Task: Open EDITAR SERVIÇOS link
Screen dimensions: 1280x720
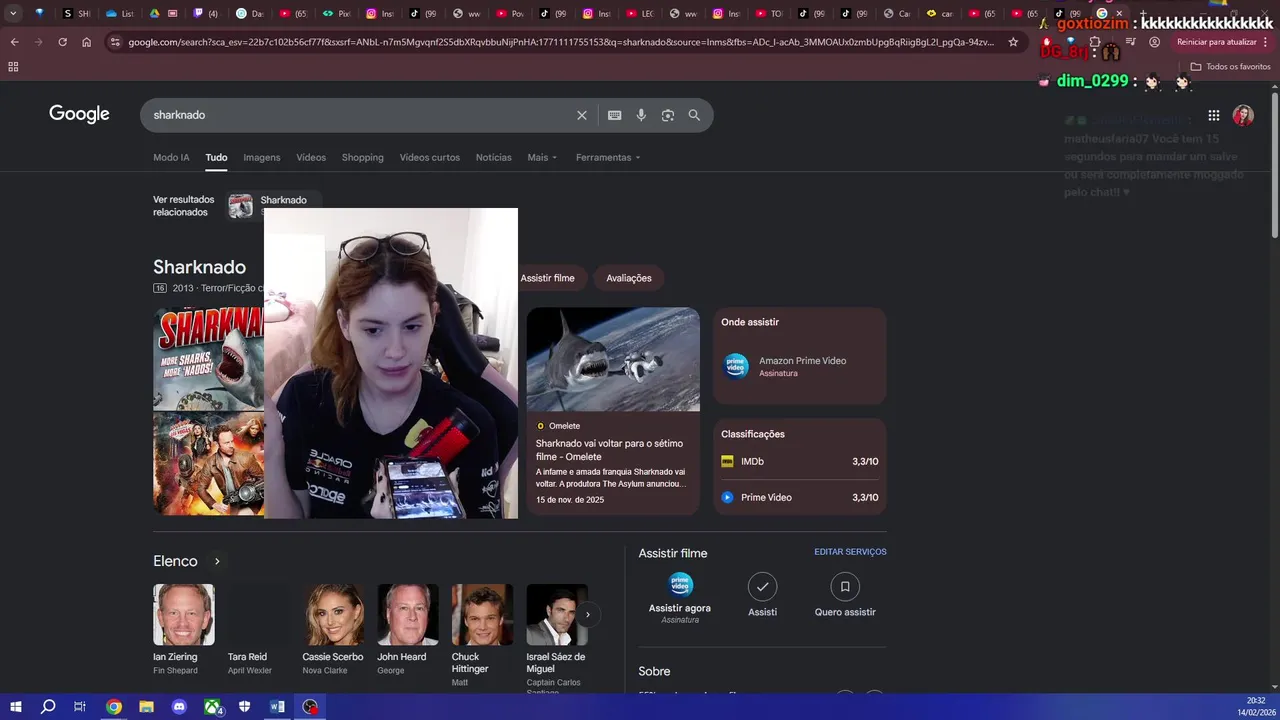Action: (x=850, y=552)
